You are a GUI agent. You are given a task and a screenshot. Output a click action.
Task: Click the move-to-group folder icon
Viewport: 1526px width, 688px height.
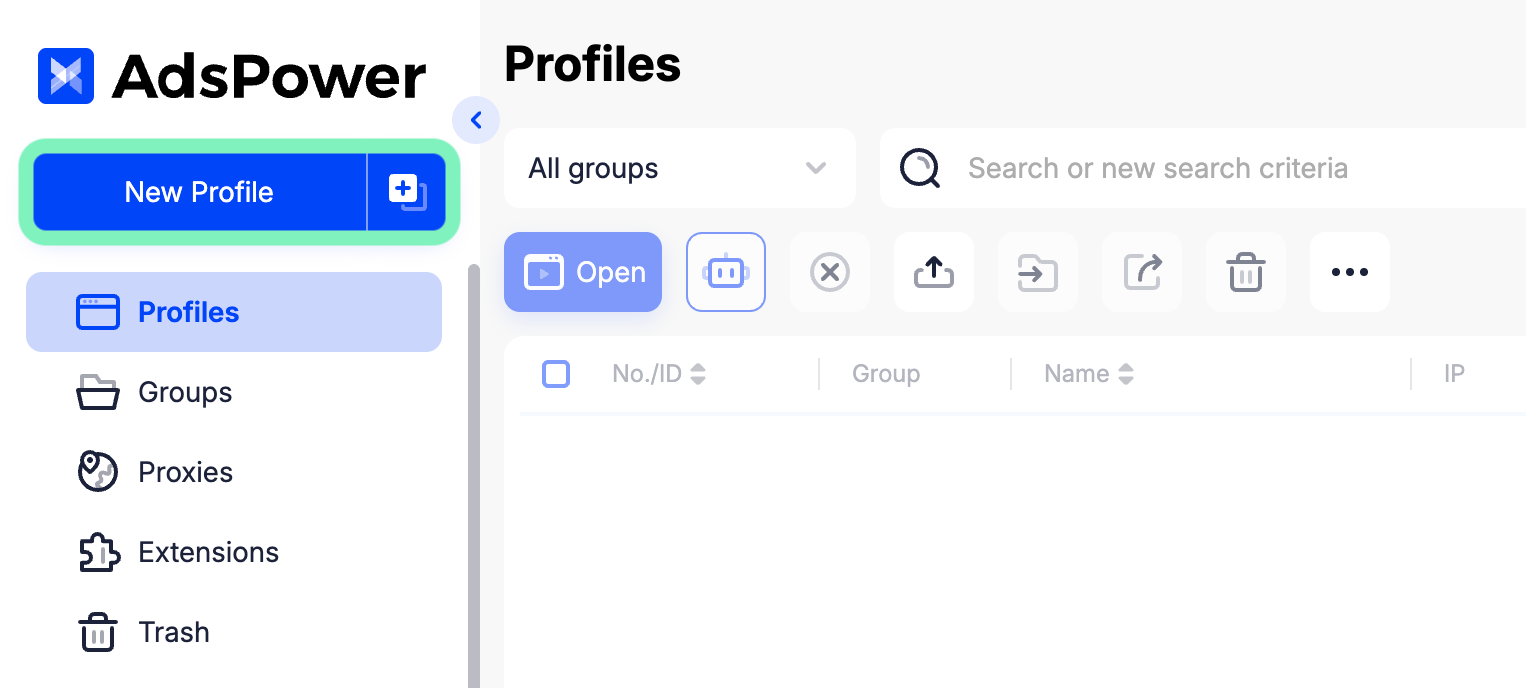click(1038, 272)
